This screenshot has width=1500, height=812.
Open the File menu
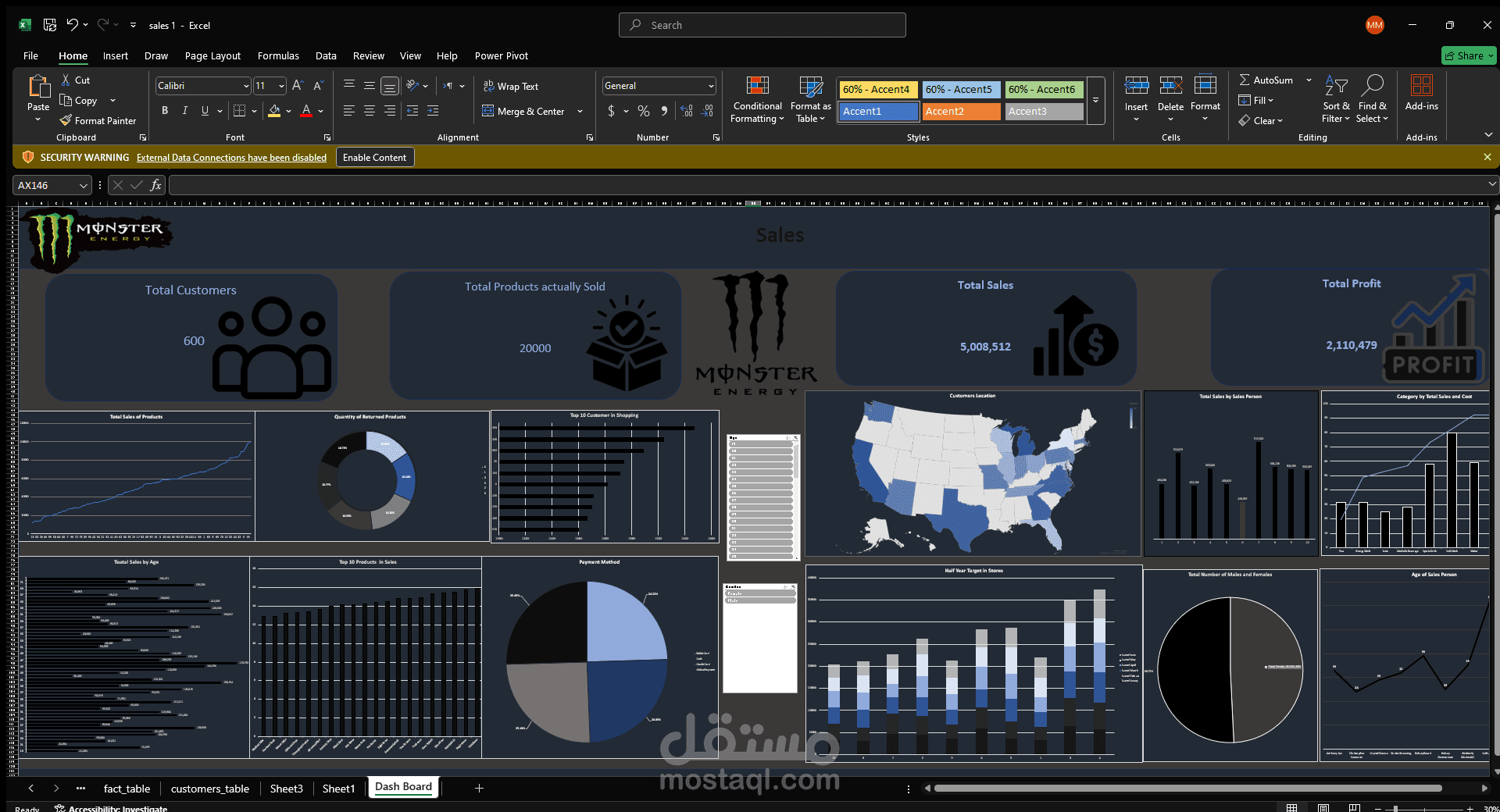(30, 55)
